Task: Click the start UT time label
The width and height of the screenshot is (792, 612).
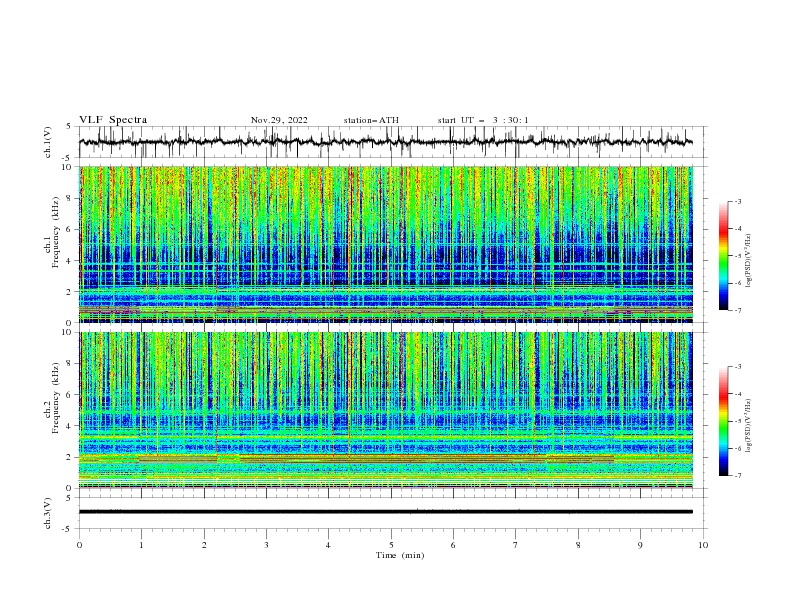Action: pos(483,120)
